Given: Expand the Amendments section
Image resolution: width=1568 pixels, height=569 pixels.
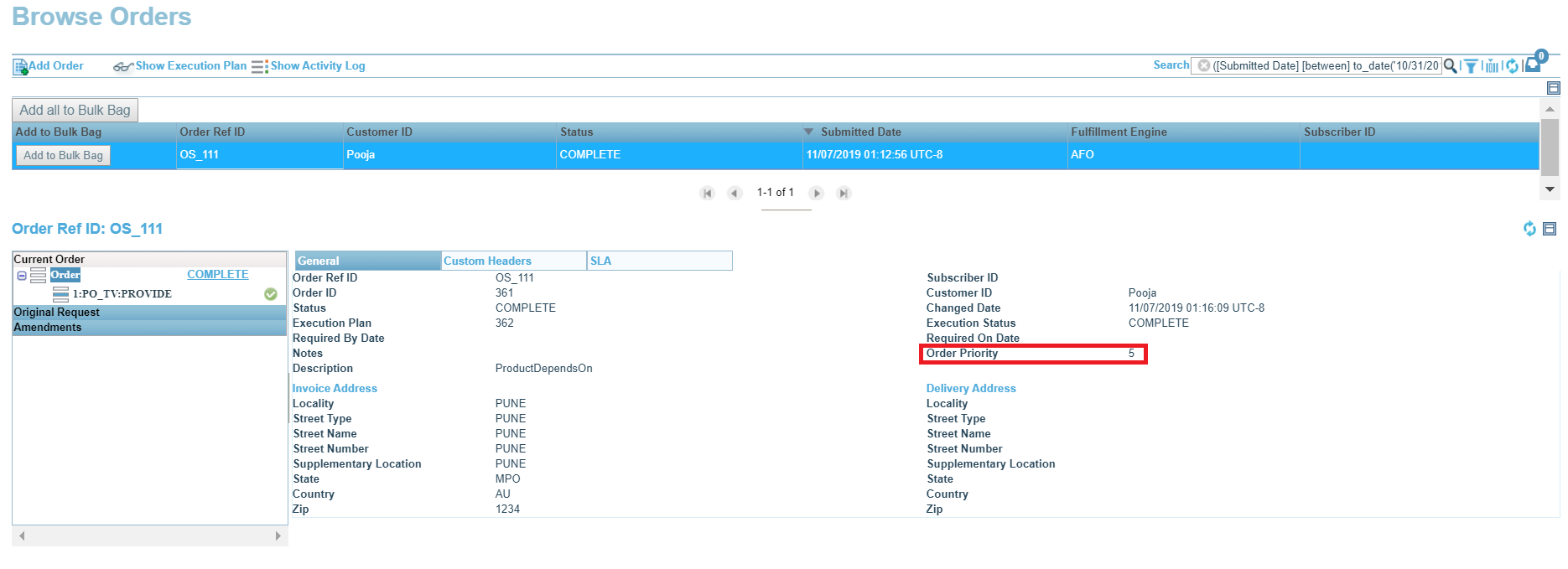Looking at the screenshot, I should coord(149,328).
